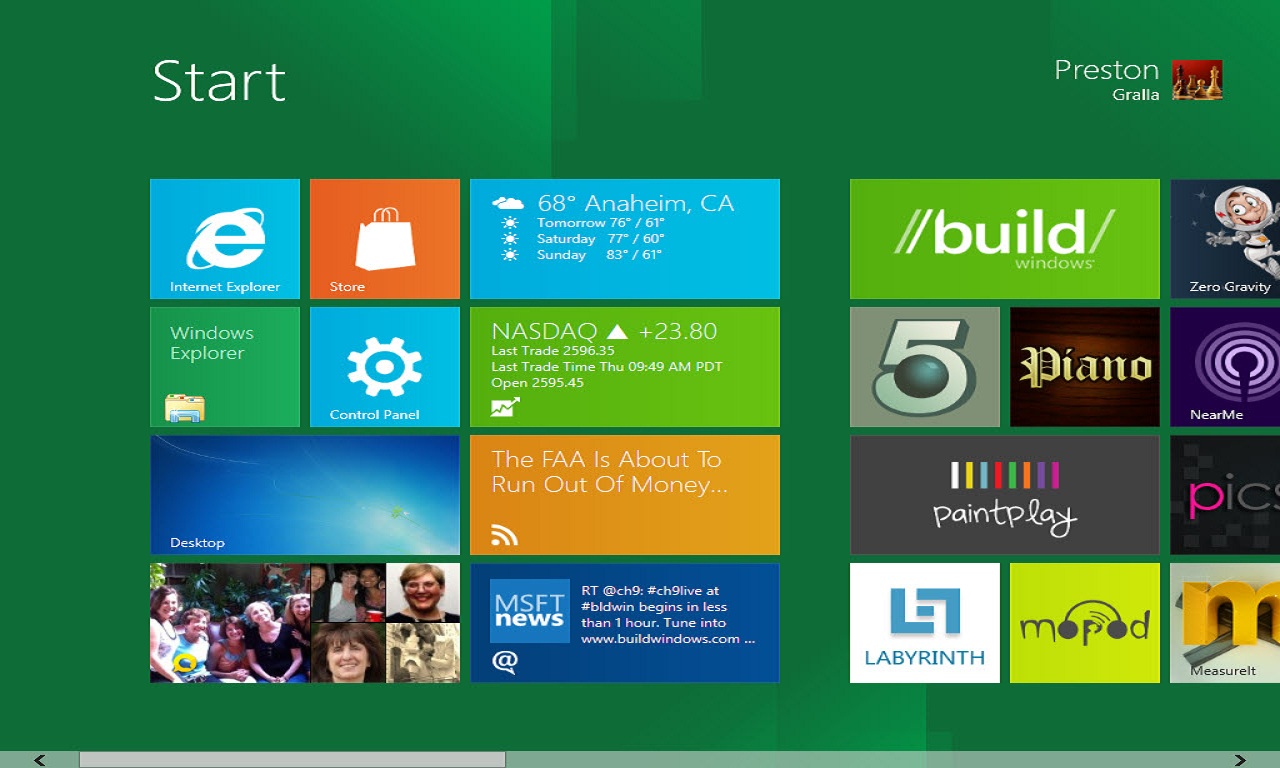
Task: Open the people photos tile
Action: click(x=305, y=623)
